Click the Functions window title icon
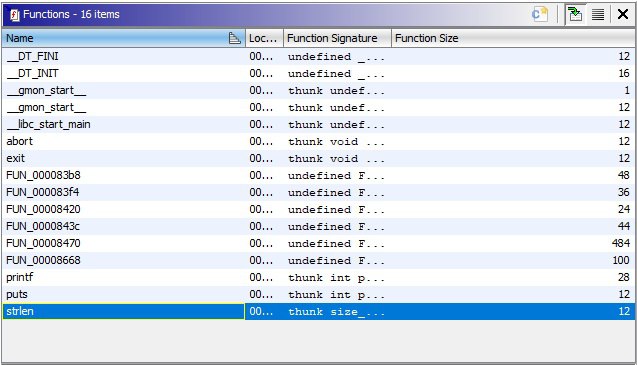637x365 pixels. coord(15,15)
